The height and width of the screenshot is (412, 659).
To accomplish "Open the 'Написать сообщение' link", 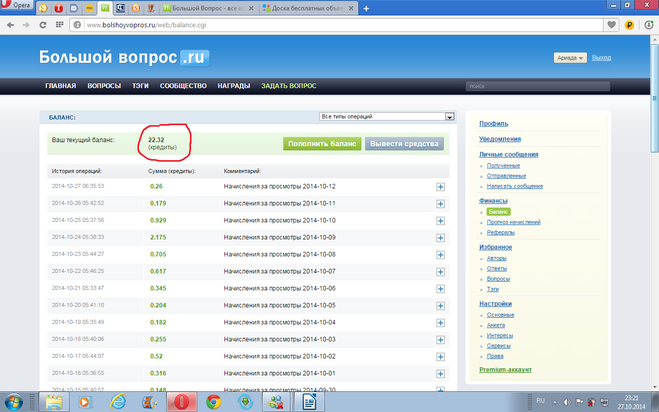I will (x=515, y=186).
